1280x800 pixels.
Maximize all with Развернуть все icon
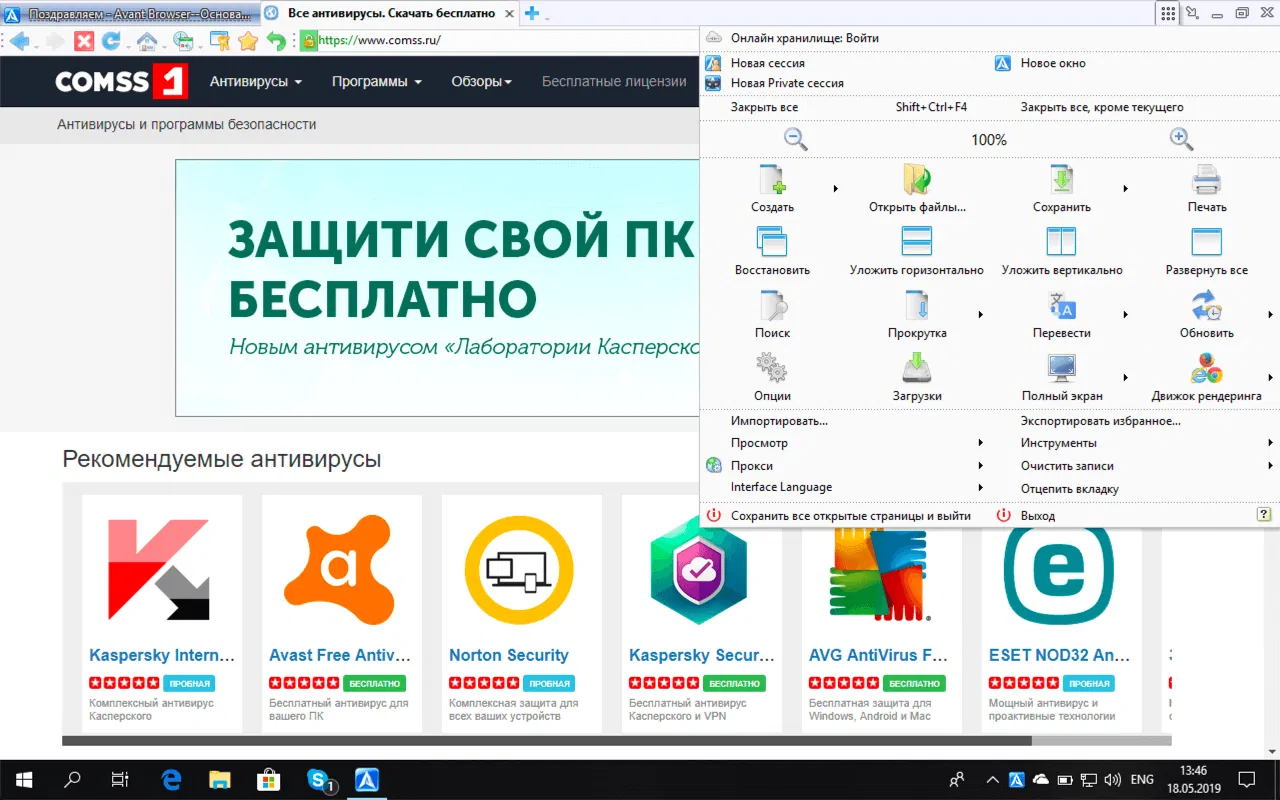coord(1207,242)
